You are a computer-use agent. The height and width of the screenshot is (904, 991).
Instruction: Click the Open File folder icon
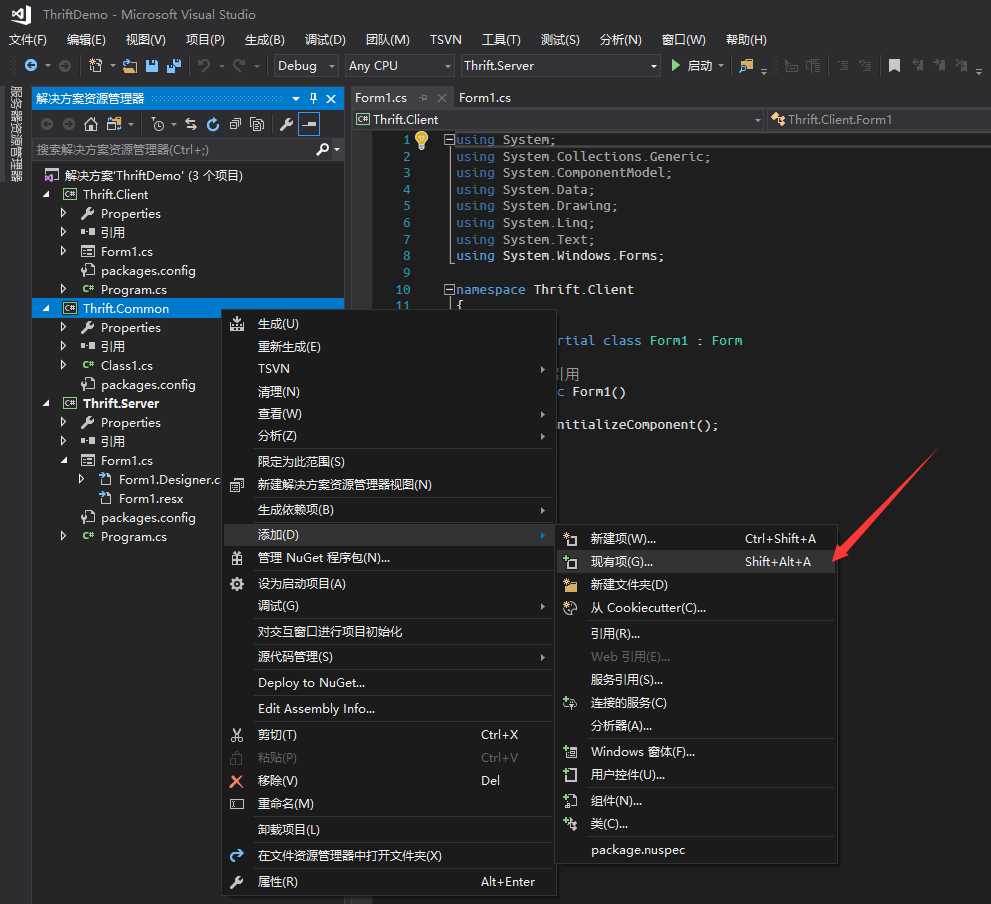(x=130, y=65)
